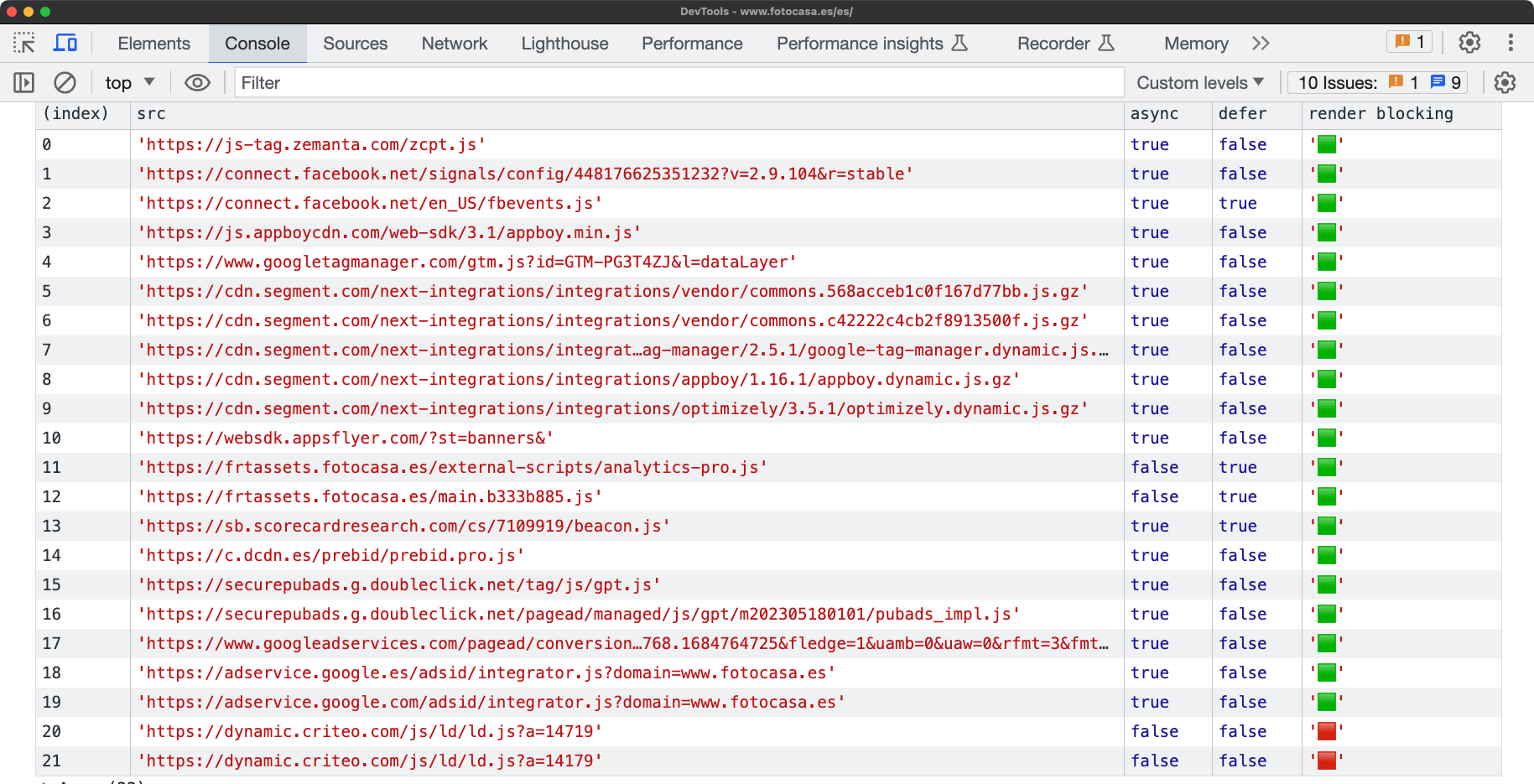This screenshot has width=1534, height=784.
Task: Click the optimizely.dynamic.js.gz script URL
Action: [x=613, y=408]
